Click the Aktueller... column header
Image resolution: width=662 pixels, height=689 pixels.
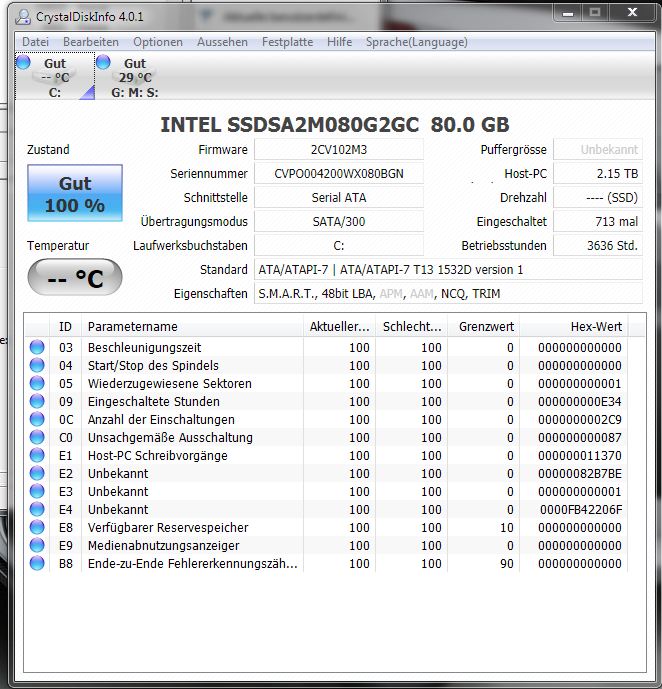pyautogui.click(x=339, y=326)
